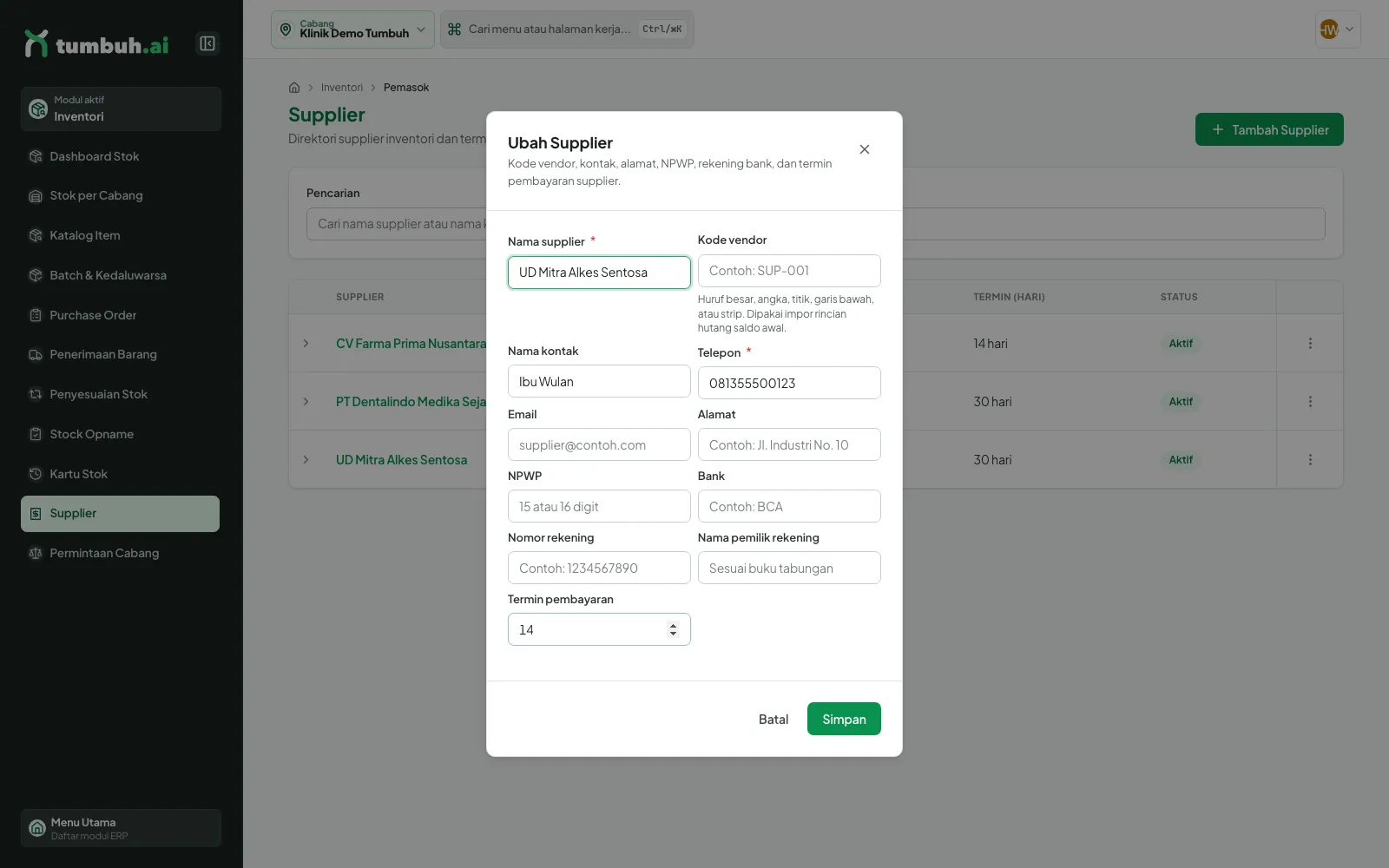Screen dimensions: 1389x868
Task: Click the Inventori breadcrumb link
Action: coord(342,88)
